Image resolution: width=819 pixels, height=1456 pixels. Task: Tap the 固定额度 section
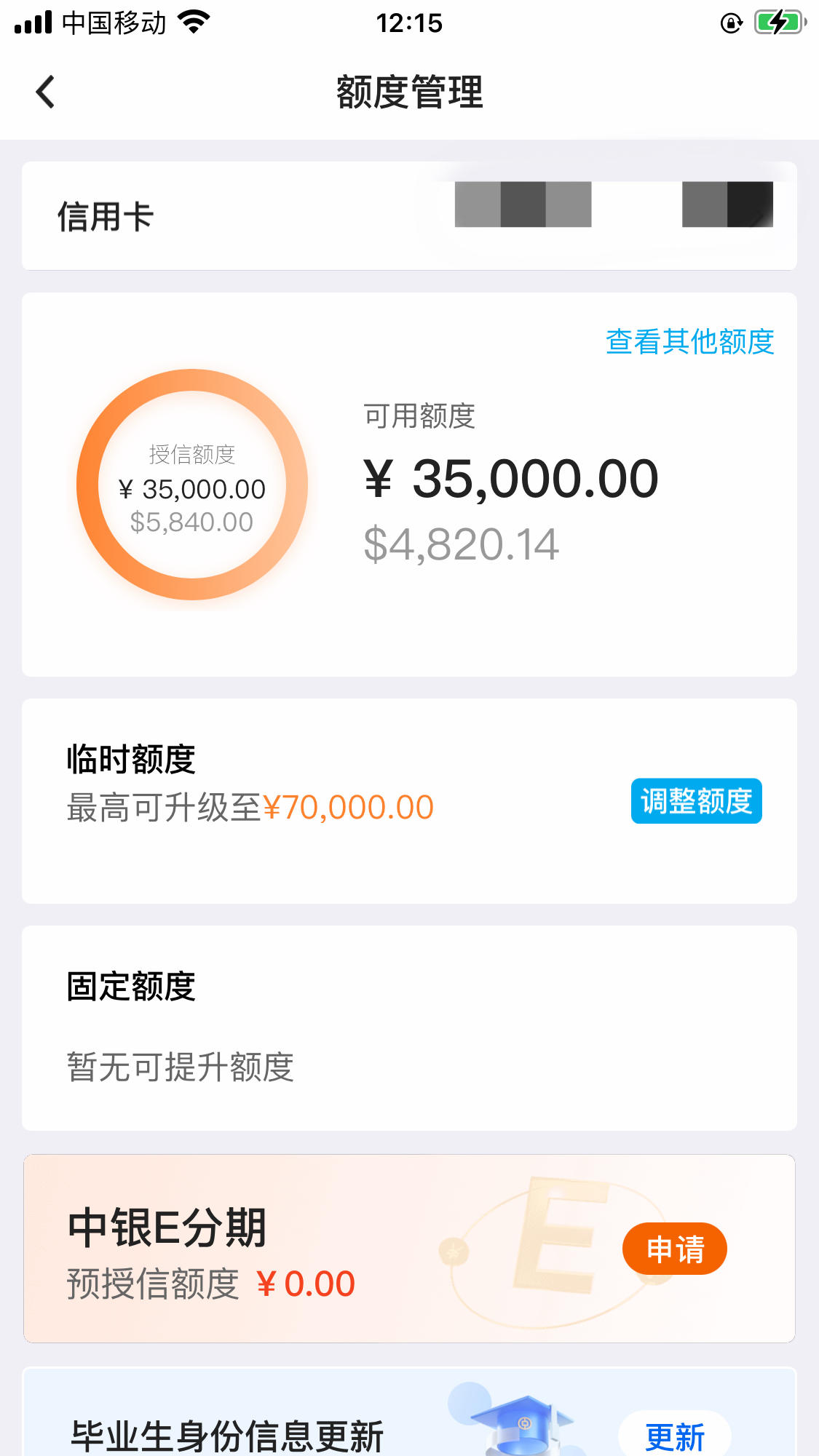point(409,1028)
